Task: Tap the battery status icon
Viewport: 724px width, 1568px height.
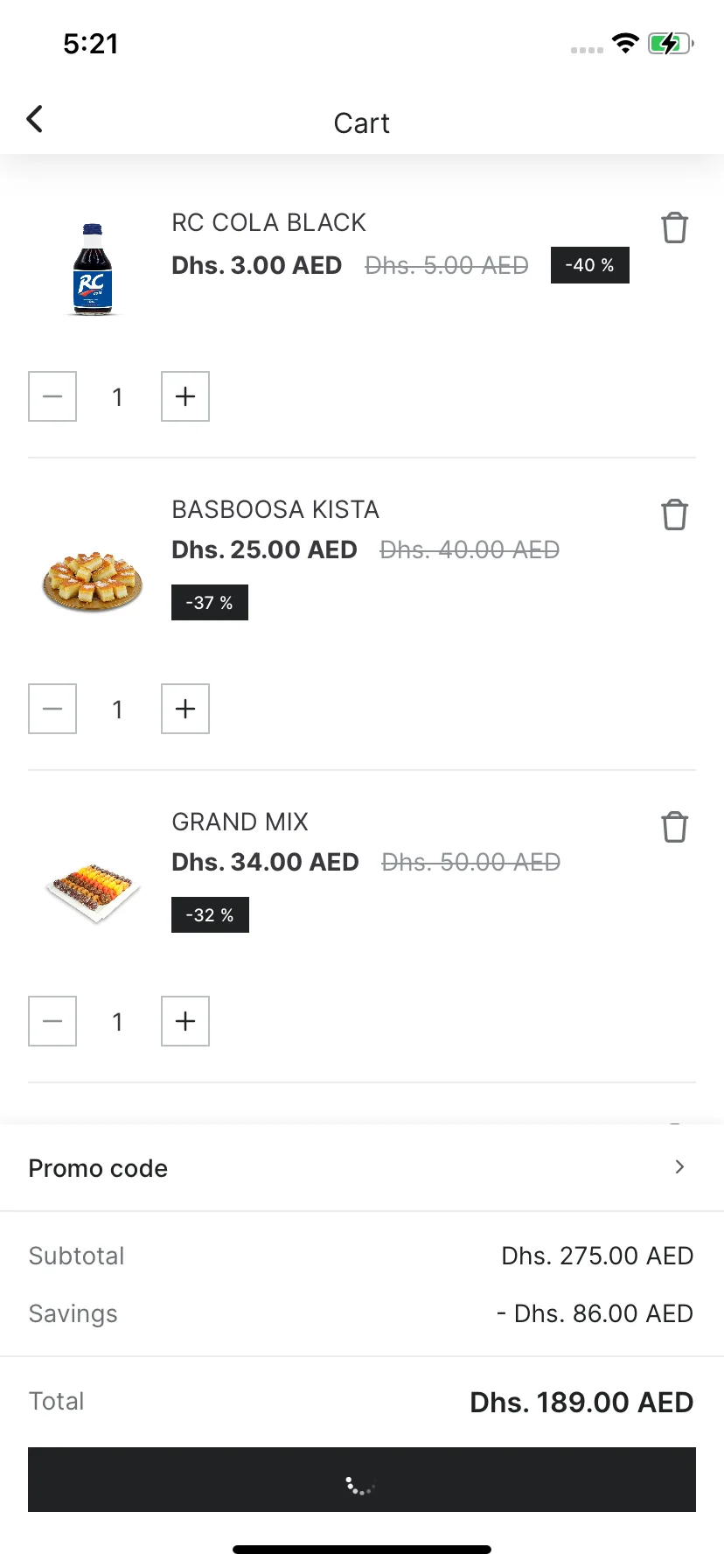Action: click(x=670, y=44)
